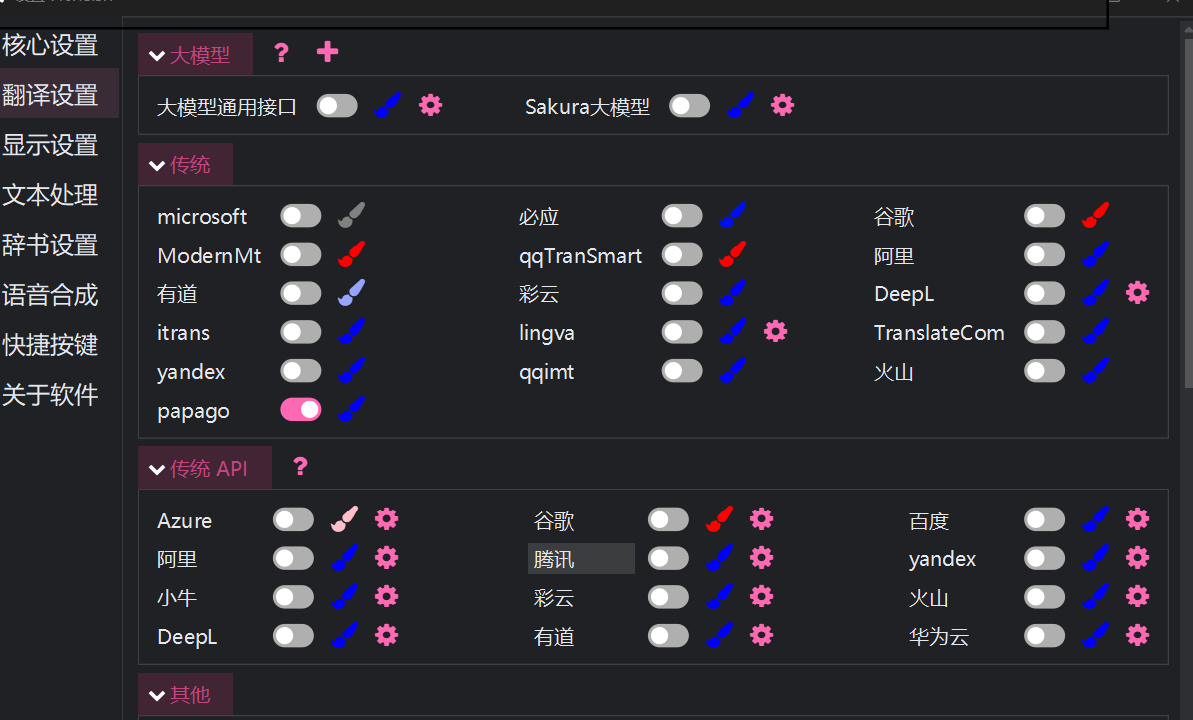Open settings gear for 华为云
This screenshot has height=720, width=1193.
(1137, 635)
